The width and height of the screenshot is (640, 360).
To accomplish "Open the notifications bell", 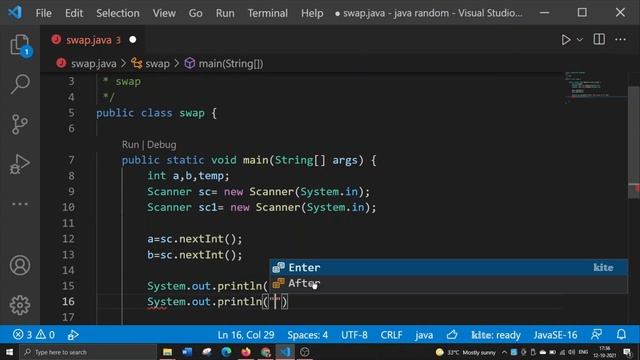I will pos(621,335).
